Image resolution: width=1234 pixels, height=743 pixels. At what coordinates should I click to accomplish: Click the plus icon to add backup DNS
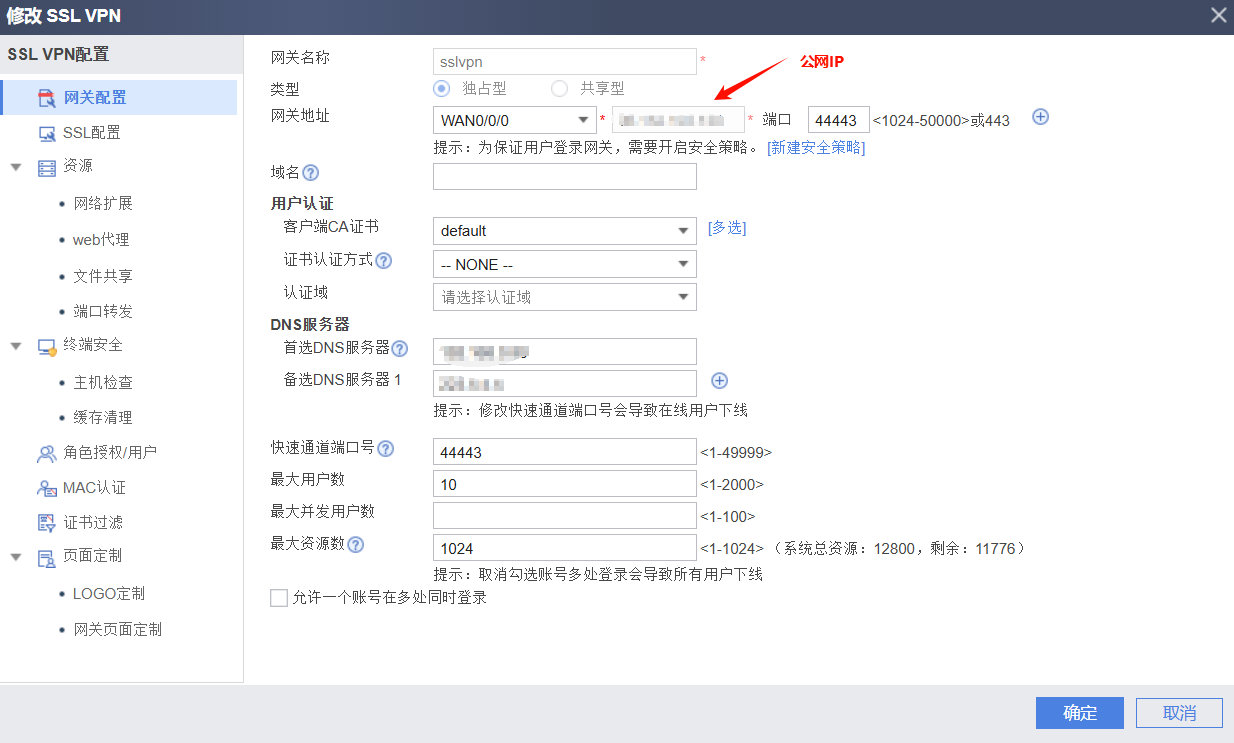point(719,380)
